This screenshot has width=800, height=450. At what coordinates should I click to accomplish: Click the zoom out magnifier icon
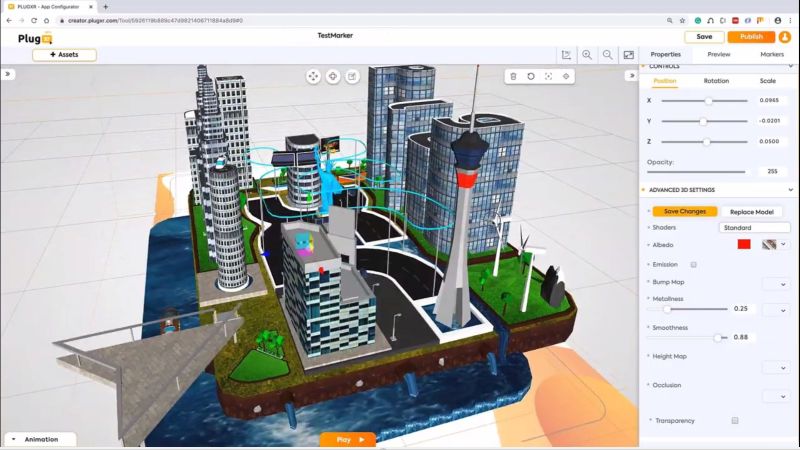[x=607, y=55]
